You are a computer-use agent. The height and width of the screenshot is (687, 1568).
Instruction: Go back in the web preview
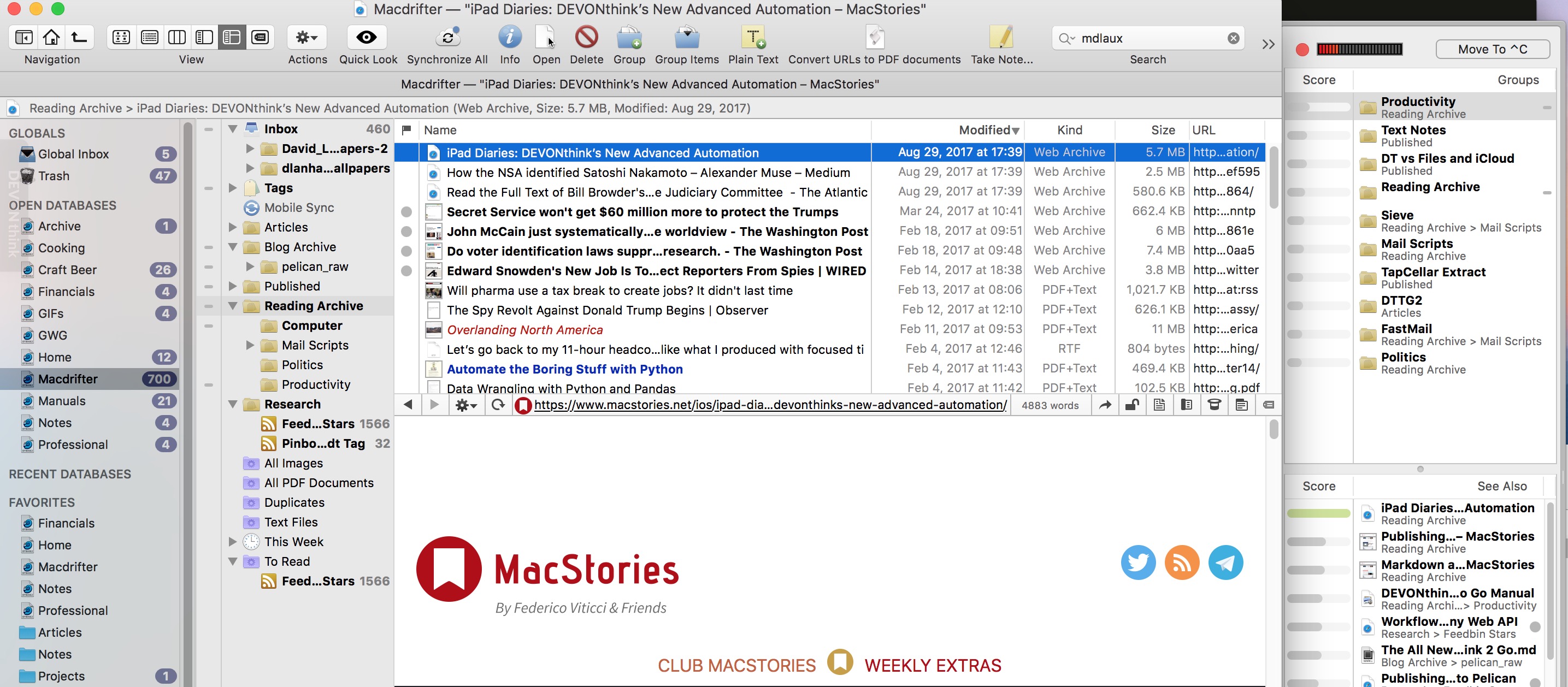[x=408, y=405]
